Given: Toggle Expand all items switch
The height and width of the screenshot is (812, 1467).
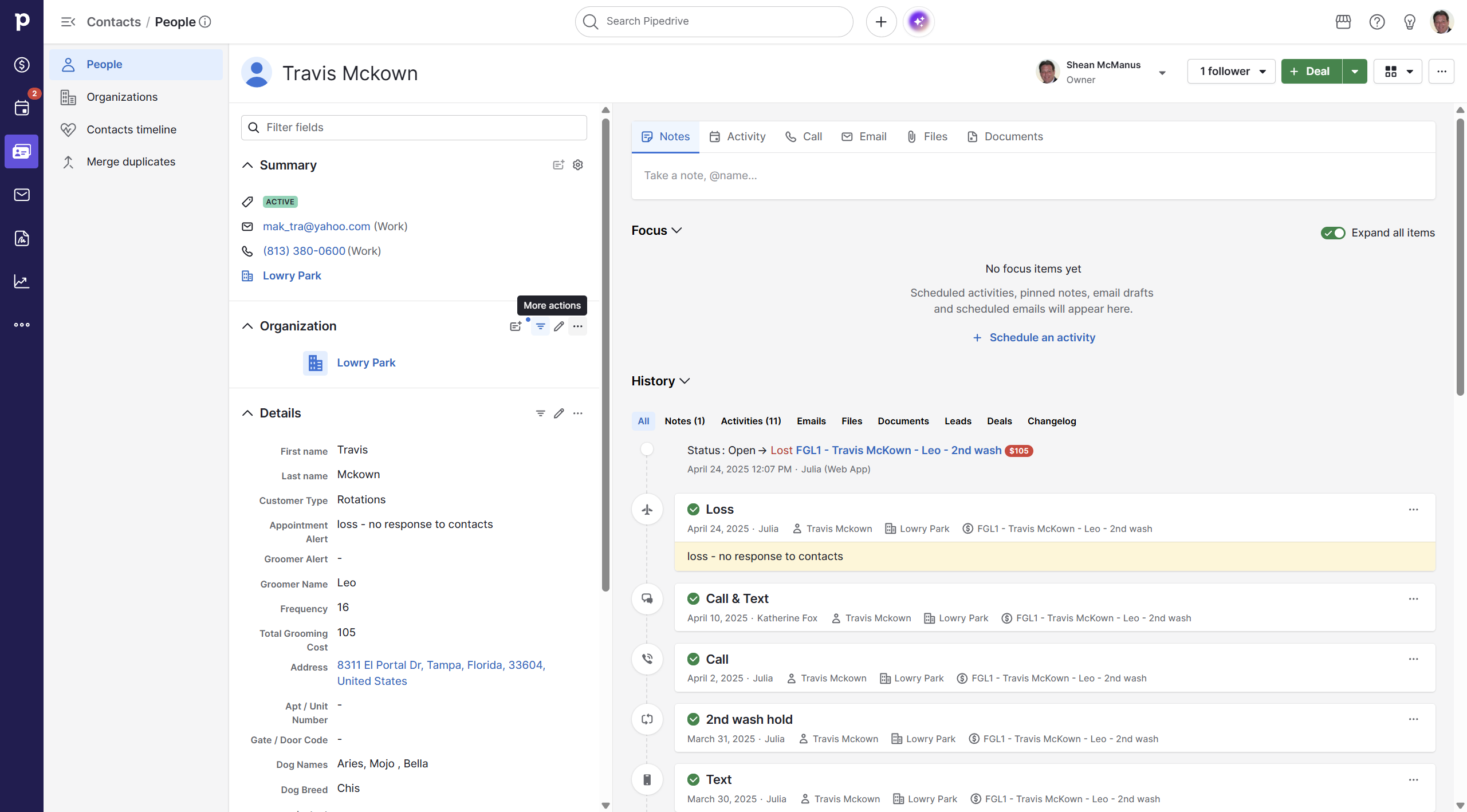Looking at the screenshot, I should click(x=1333, y=233).
